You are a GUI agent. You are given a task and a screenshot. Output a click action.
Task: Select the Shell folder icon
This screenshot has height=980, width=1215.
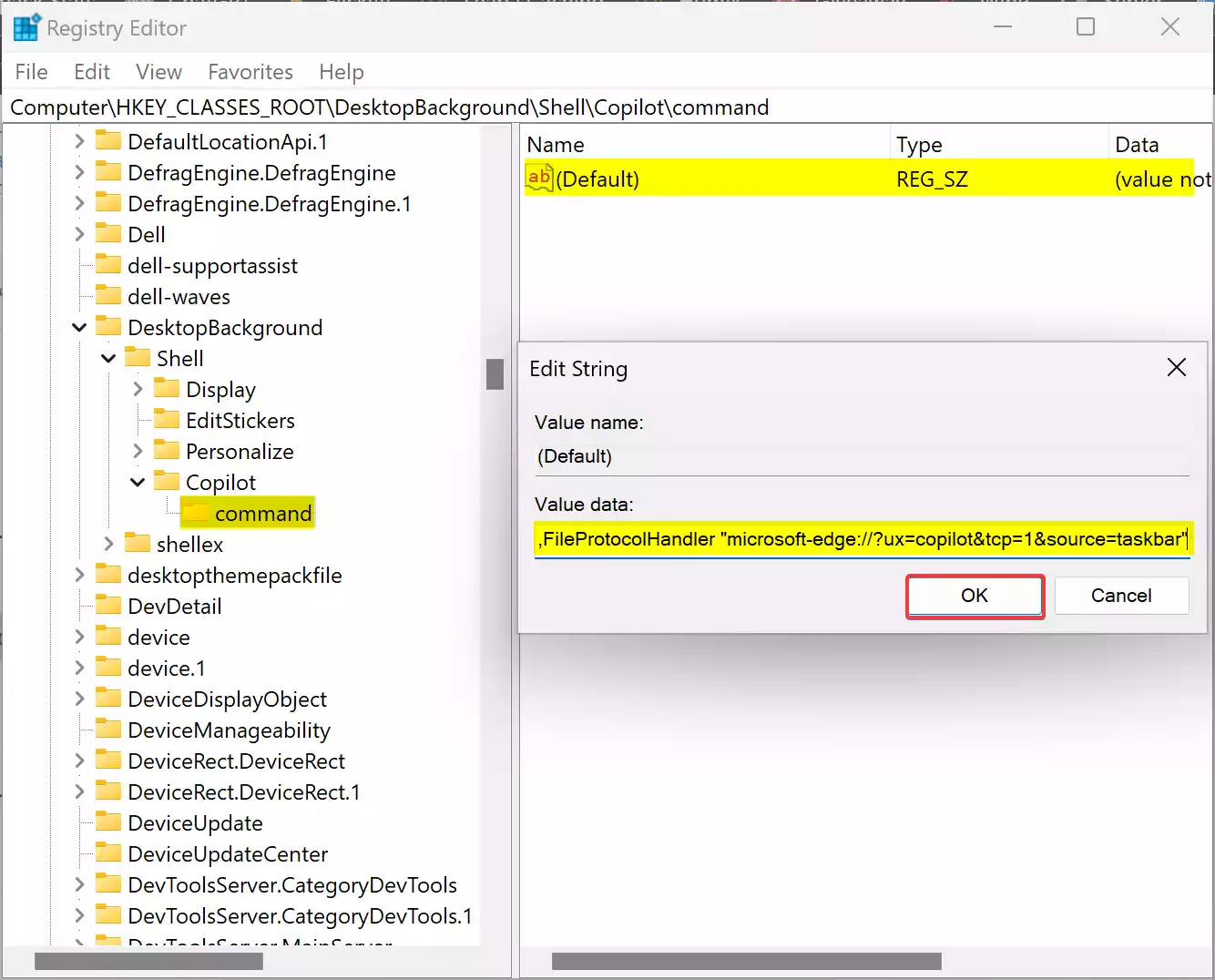tap(138, 358)
